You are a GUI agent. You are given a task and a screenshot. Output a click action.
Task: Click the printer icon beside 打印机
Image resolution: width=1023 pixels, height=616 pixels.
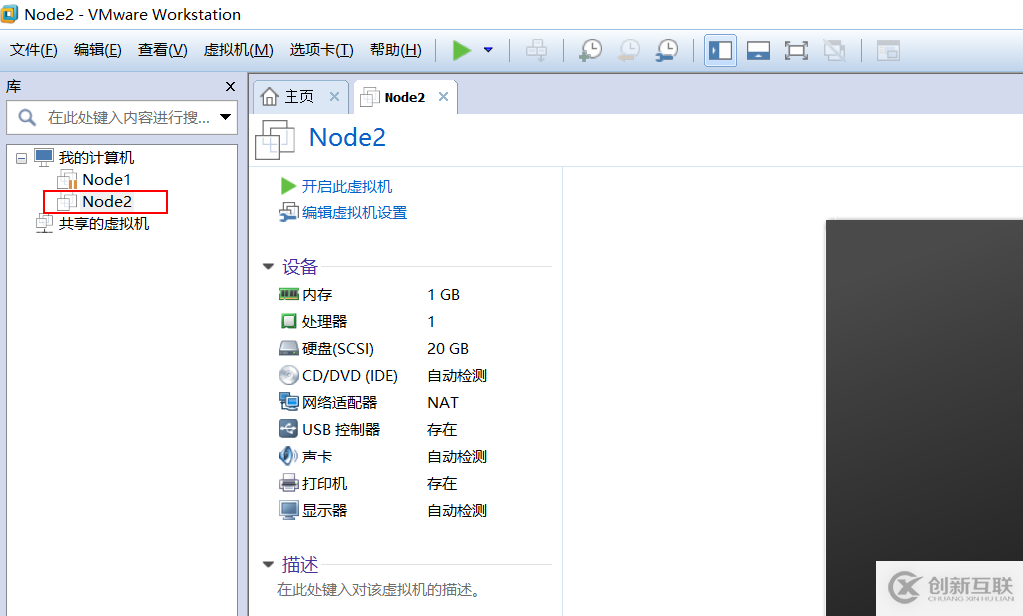(x=288, y=484)
